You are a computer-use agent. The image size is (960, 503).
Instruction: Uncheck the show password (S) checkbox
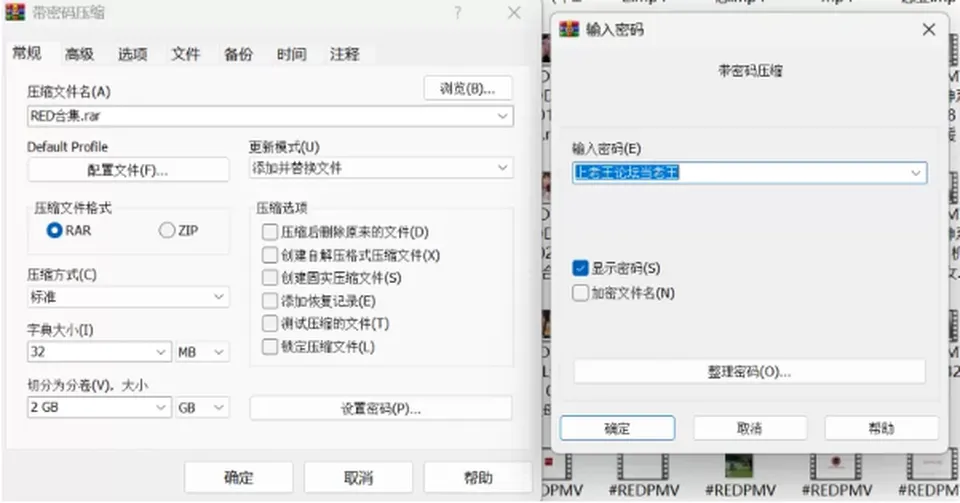(580, 268)
